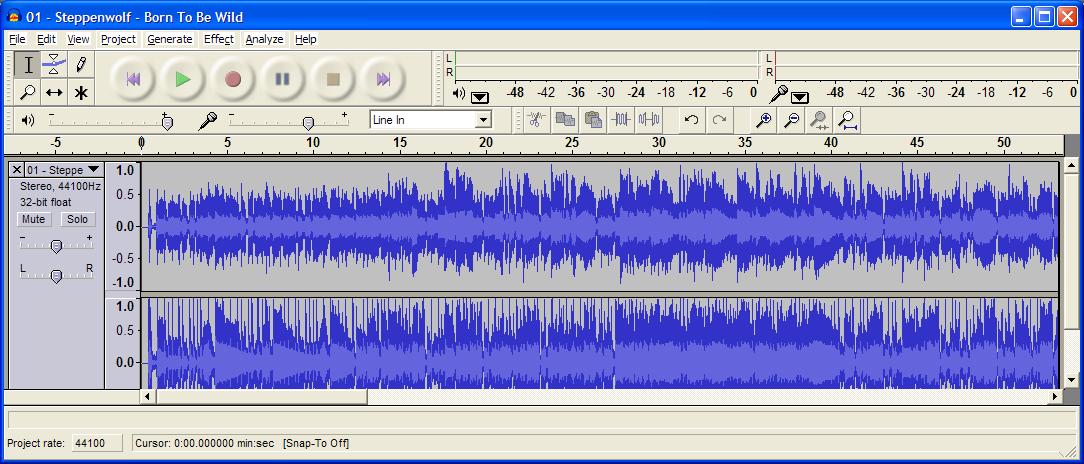1084x464 pixels.
Task: Select the Selection (I-beam) tool
Action: (28, 65)
